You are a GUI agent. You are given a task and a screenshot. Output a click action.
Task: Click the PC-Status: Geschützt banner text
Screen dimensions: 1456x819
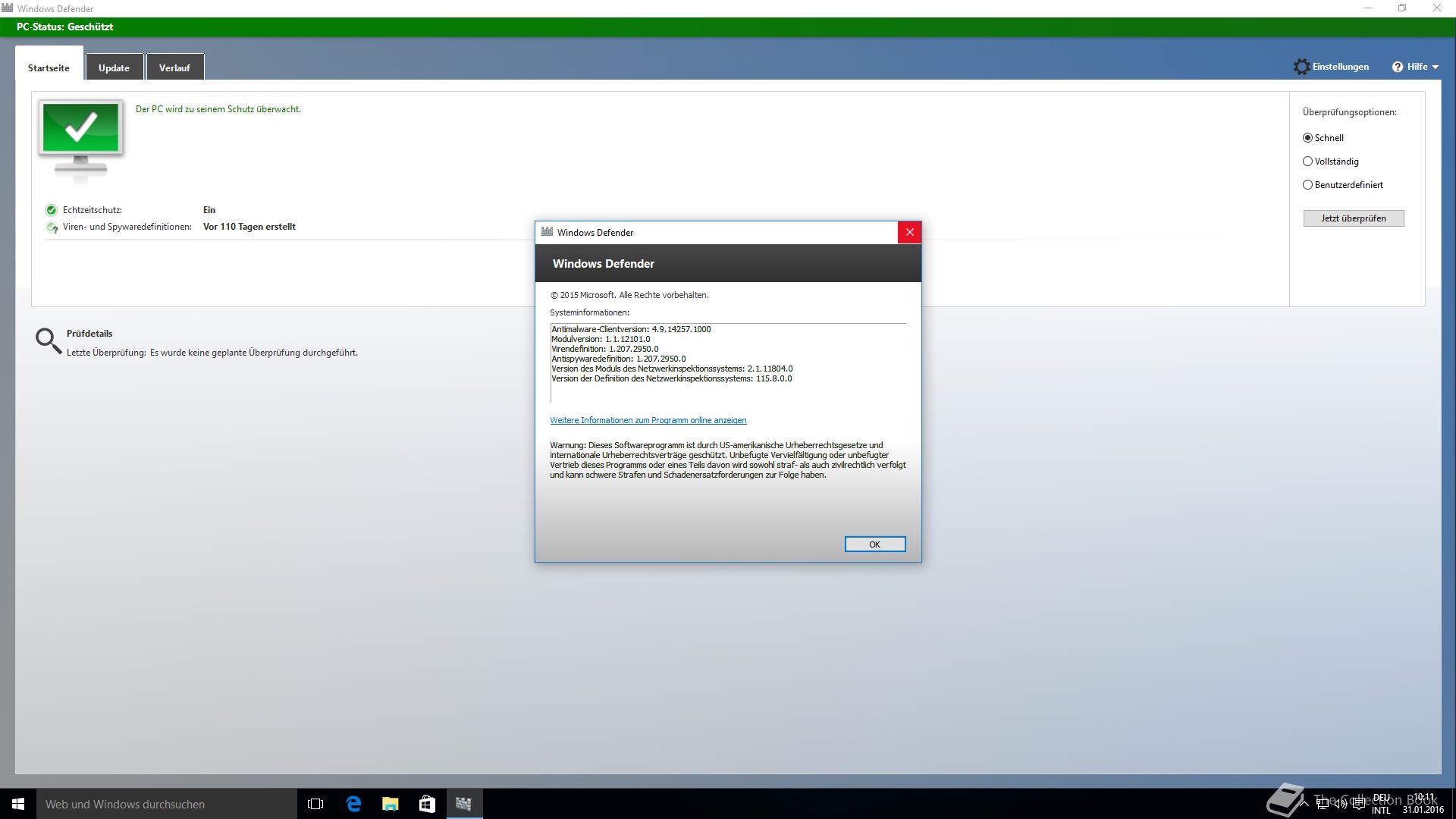(65, 27)
